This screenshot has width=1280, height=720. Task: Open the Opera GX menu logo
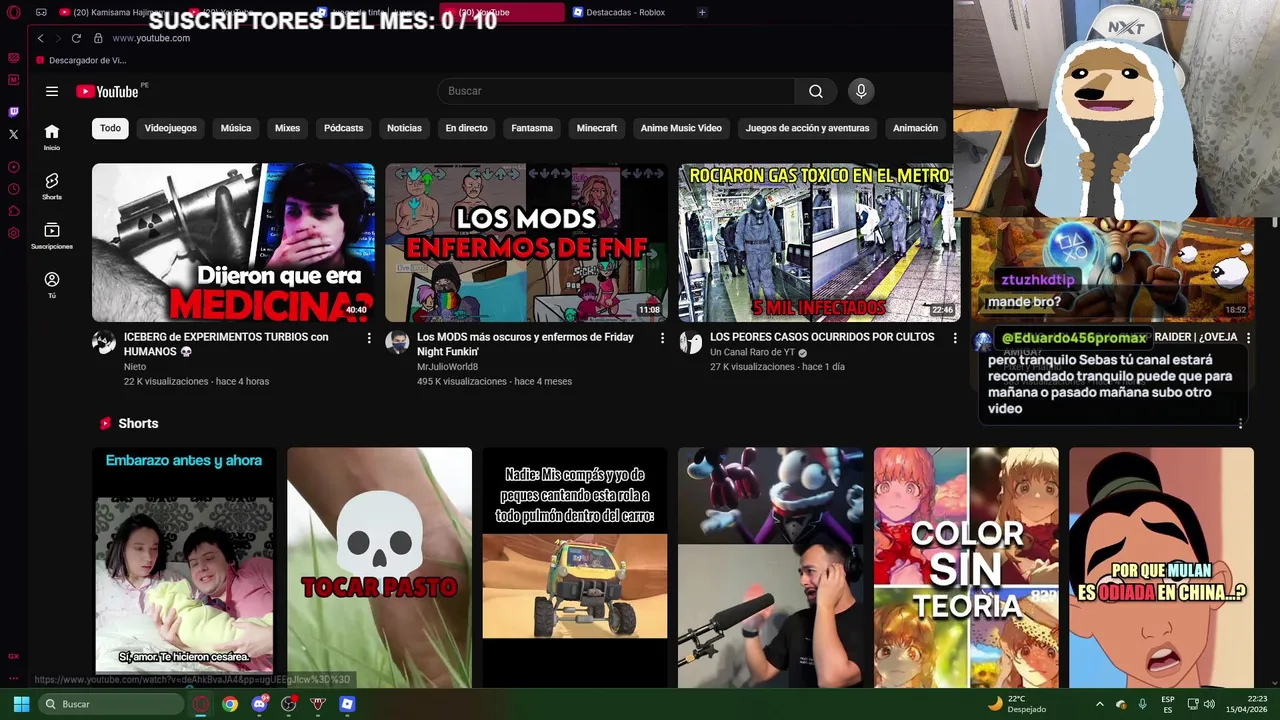click(14, 12)
